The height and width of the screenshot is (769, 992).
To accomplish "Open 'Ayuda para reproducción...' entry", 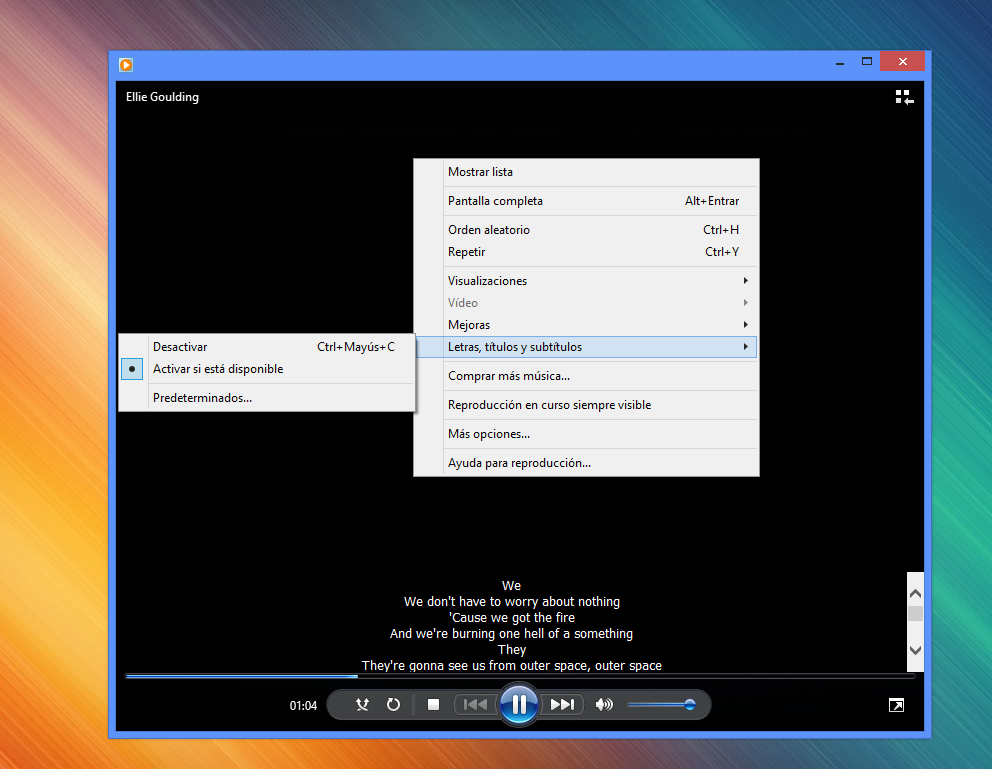I will tap(519, 463).
